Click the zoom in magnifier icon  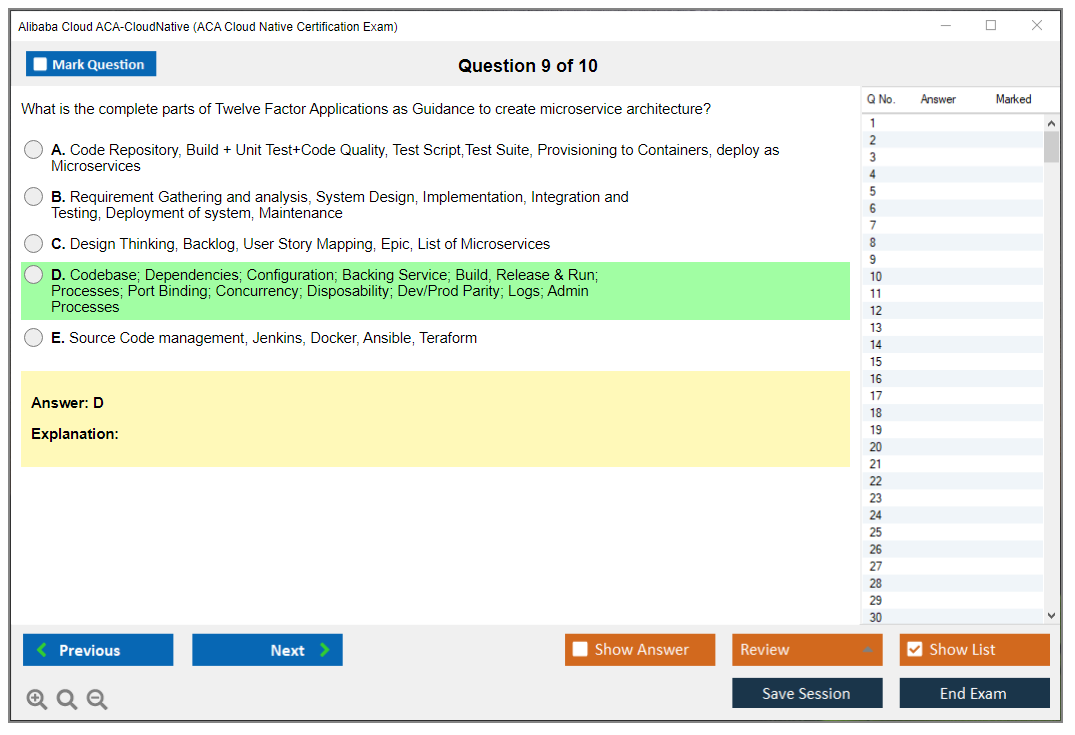[37, 700]
